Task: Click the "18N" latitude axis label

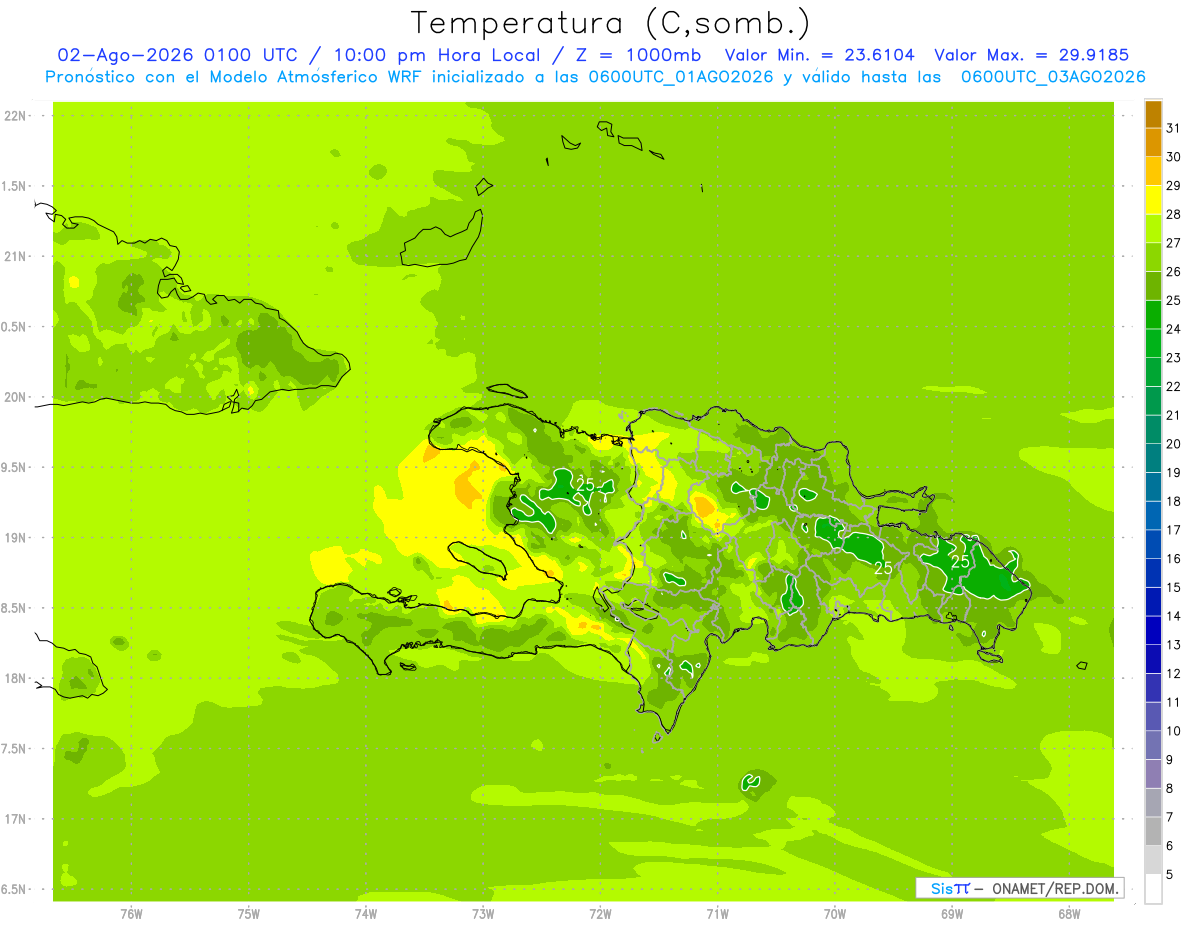Action: coord(14,679)
